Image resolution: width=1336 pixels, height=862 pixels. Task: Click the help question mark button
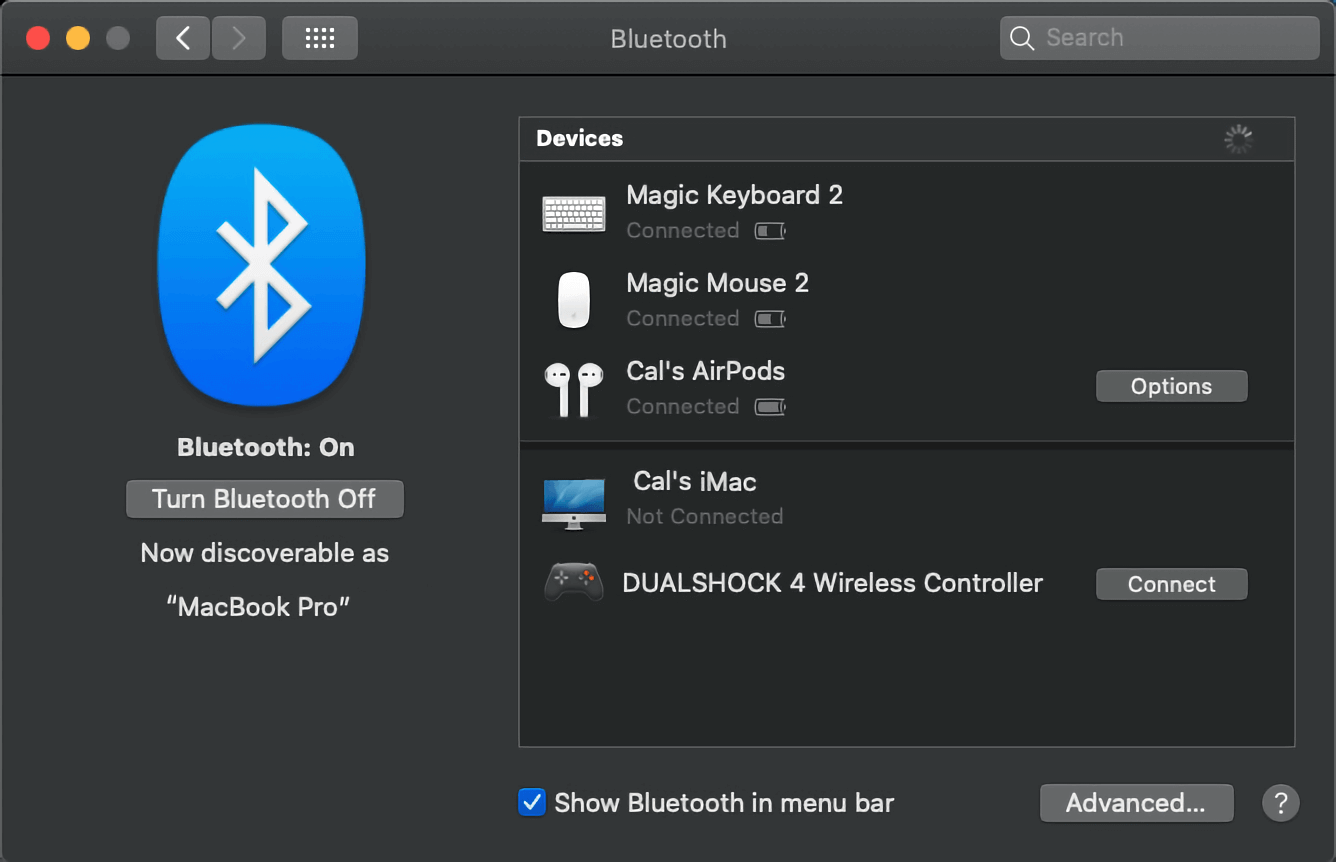1280,802
